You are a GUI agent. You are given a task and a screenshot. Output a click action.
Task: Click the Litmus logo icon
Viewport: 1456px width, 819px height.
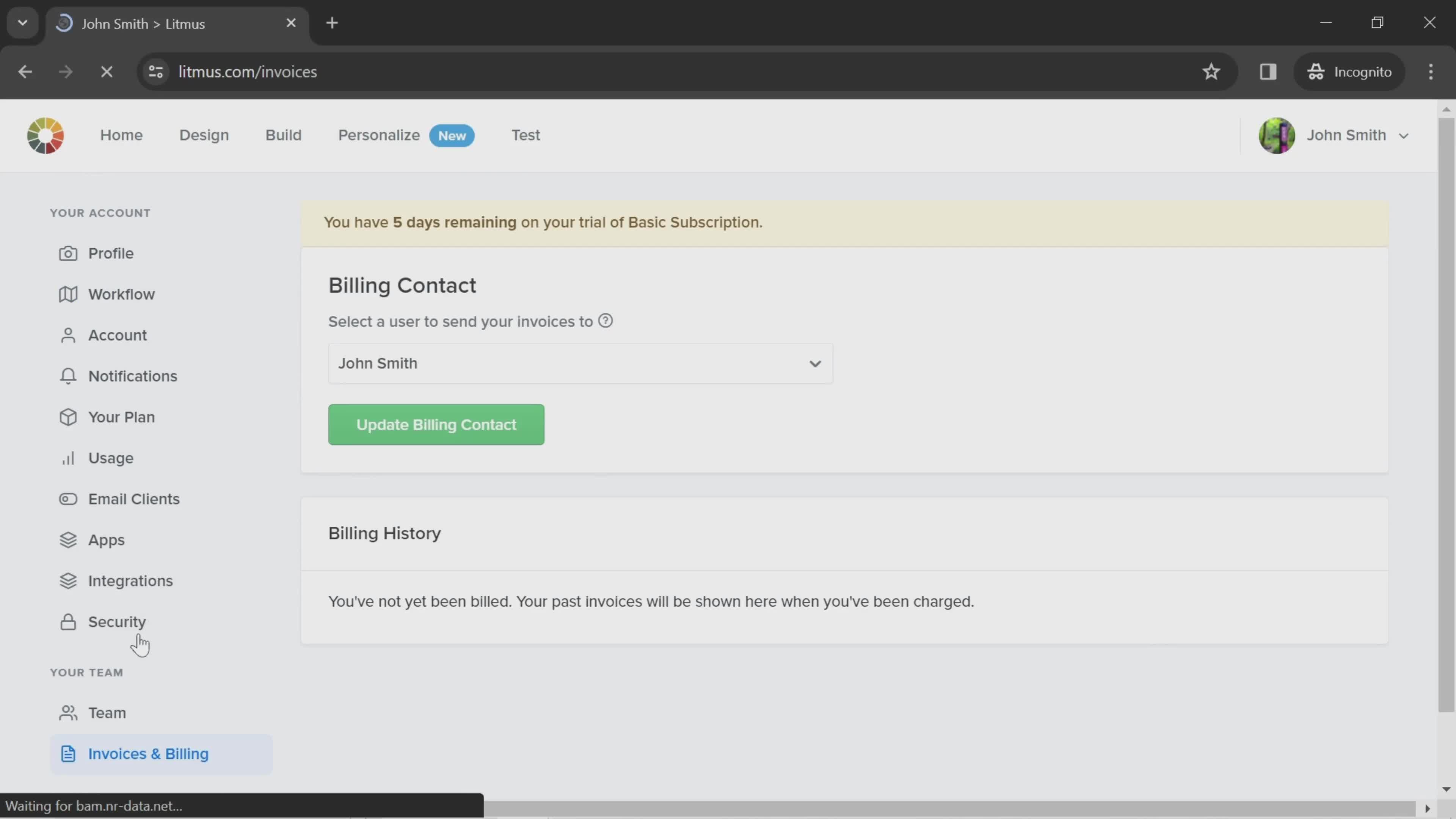(x=45, y=135)
